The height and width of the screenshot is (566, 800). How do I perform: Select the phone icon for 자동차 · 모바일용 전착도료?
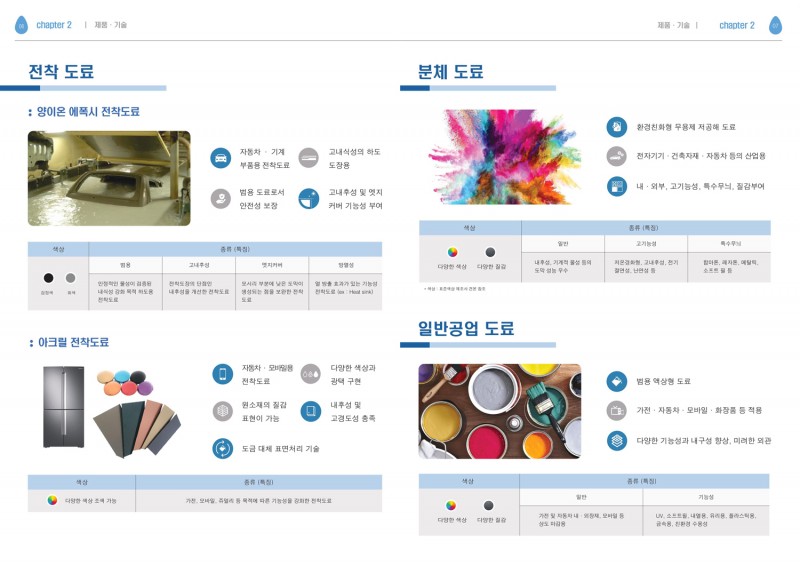[222, 374]
